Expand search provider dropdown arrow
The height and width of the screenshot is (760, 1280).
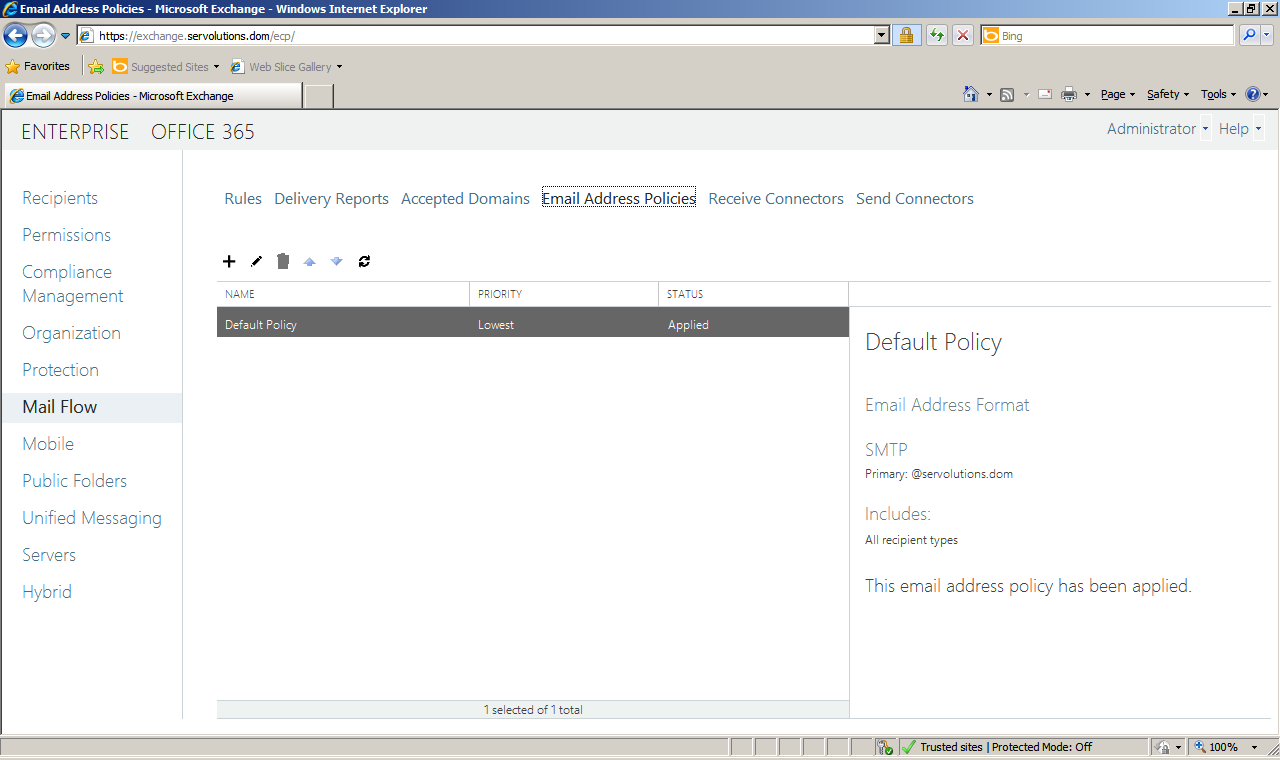pyautogui.click(x=1267, y=35)
